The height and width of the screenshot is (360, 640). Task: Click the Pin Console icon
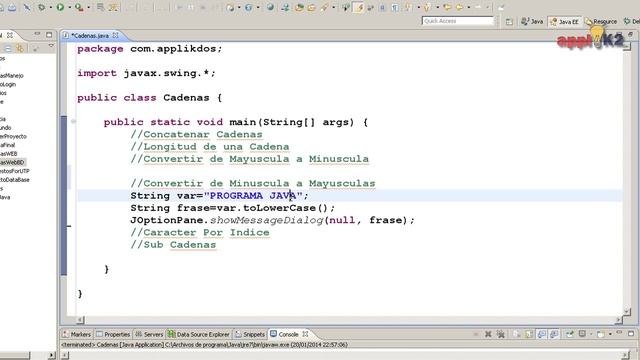tap(570, 334)
